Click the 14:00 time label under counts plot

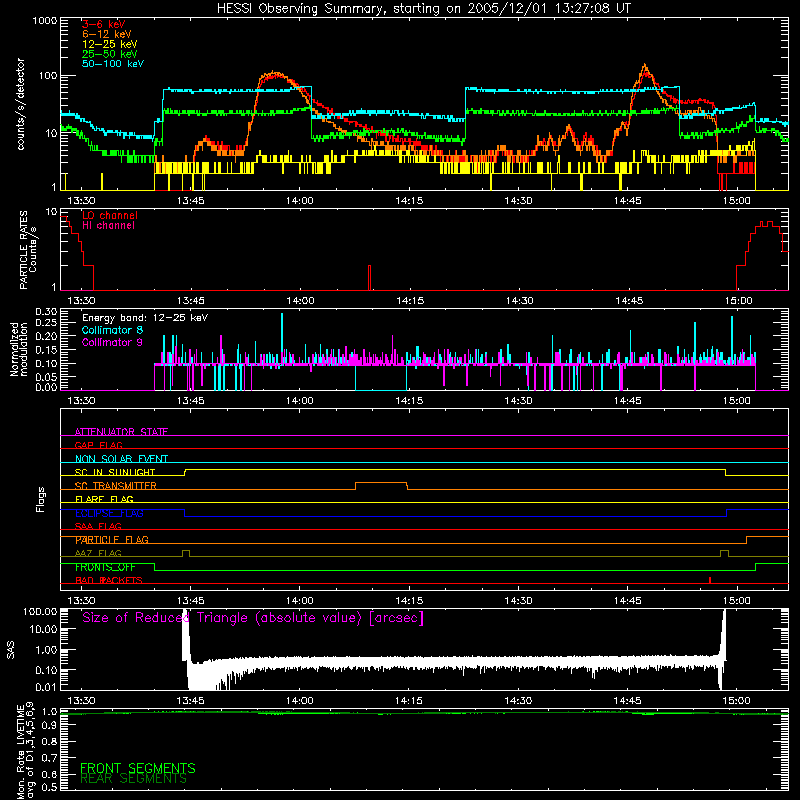pos(300,201)
